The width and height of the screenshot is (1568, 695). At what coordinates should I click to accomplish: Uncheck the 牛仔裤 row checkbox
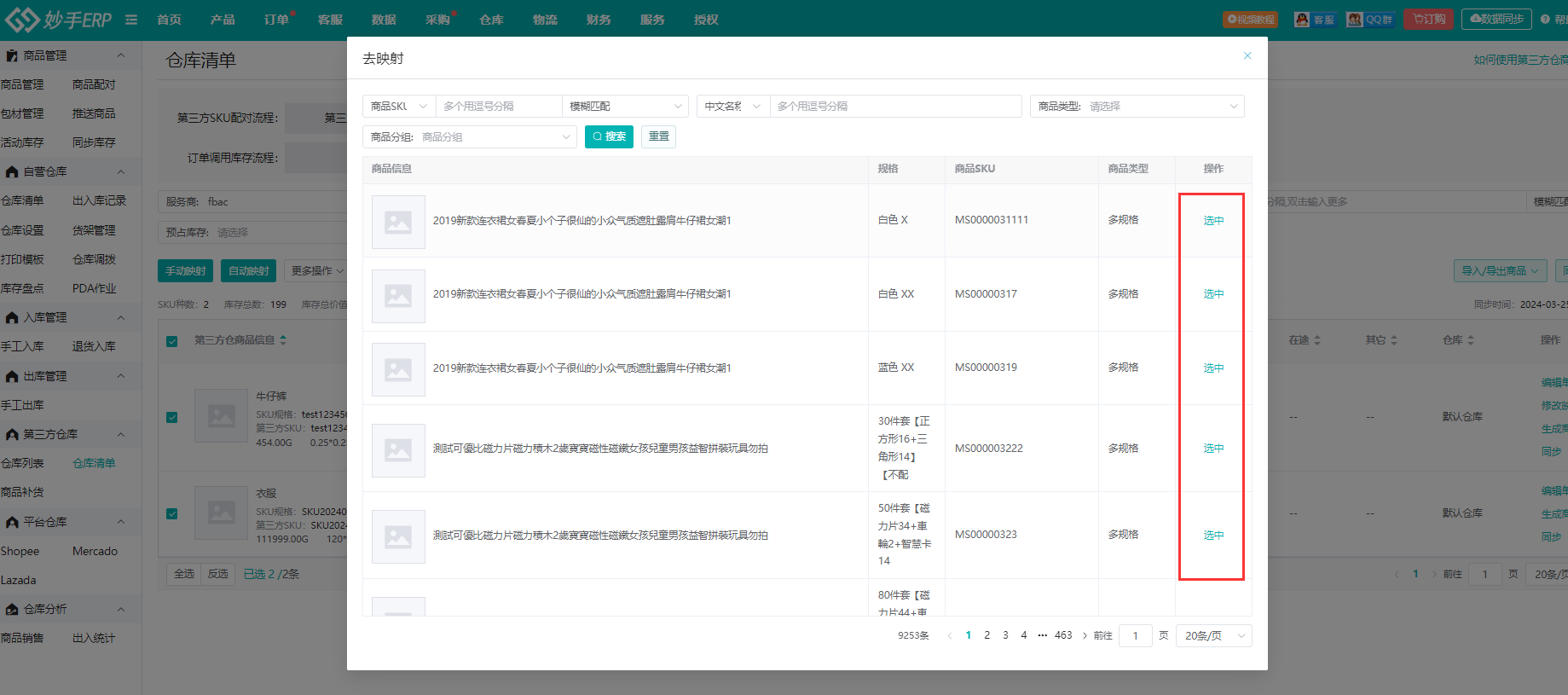point(172,417)
